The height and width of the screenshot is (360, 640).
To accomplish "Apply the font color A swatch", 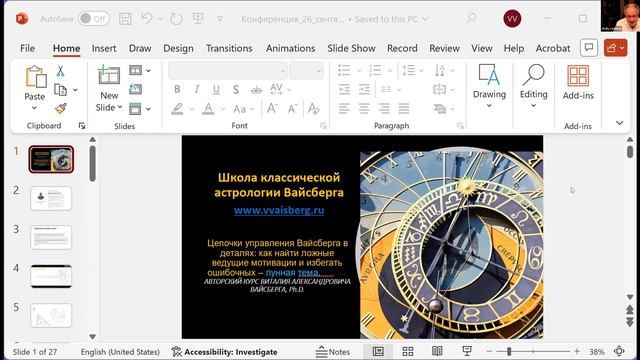I will [x=208, y=109].
